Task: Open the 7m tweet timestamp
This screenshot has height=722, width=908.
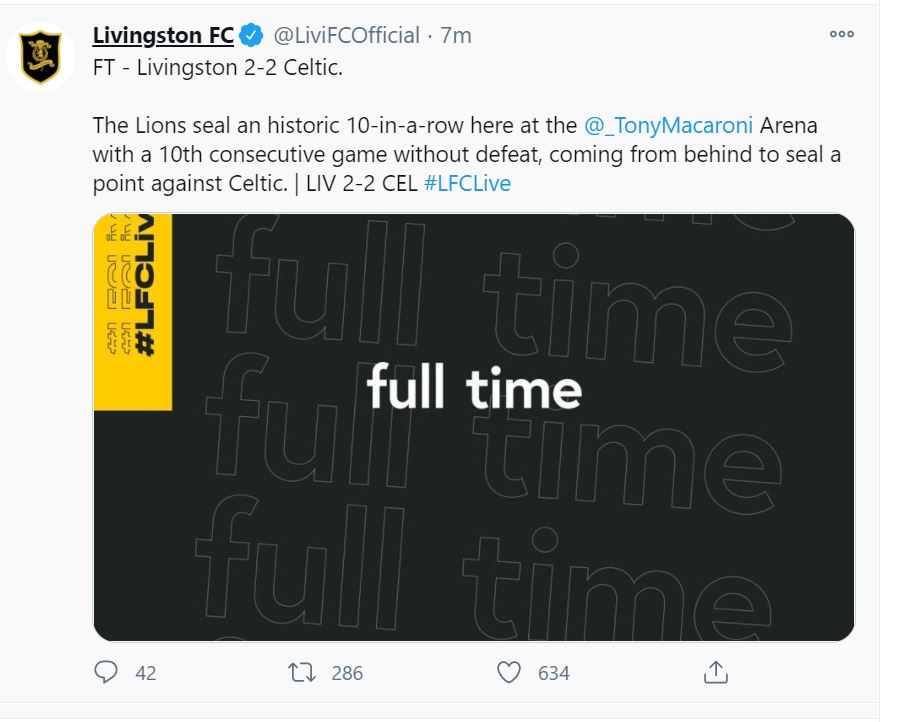Action: (x=456, y=35)
